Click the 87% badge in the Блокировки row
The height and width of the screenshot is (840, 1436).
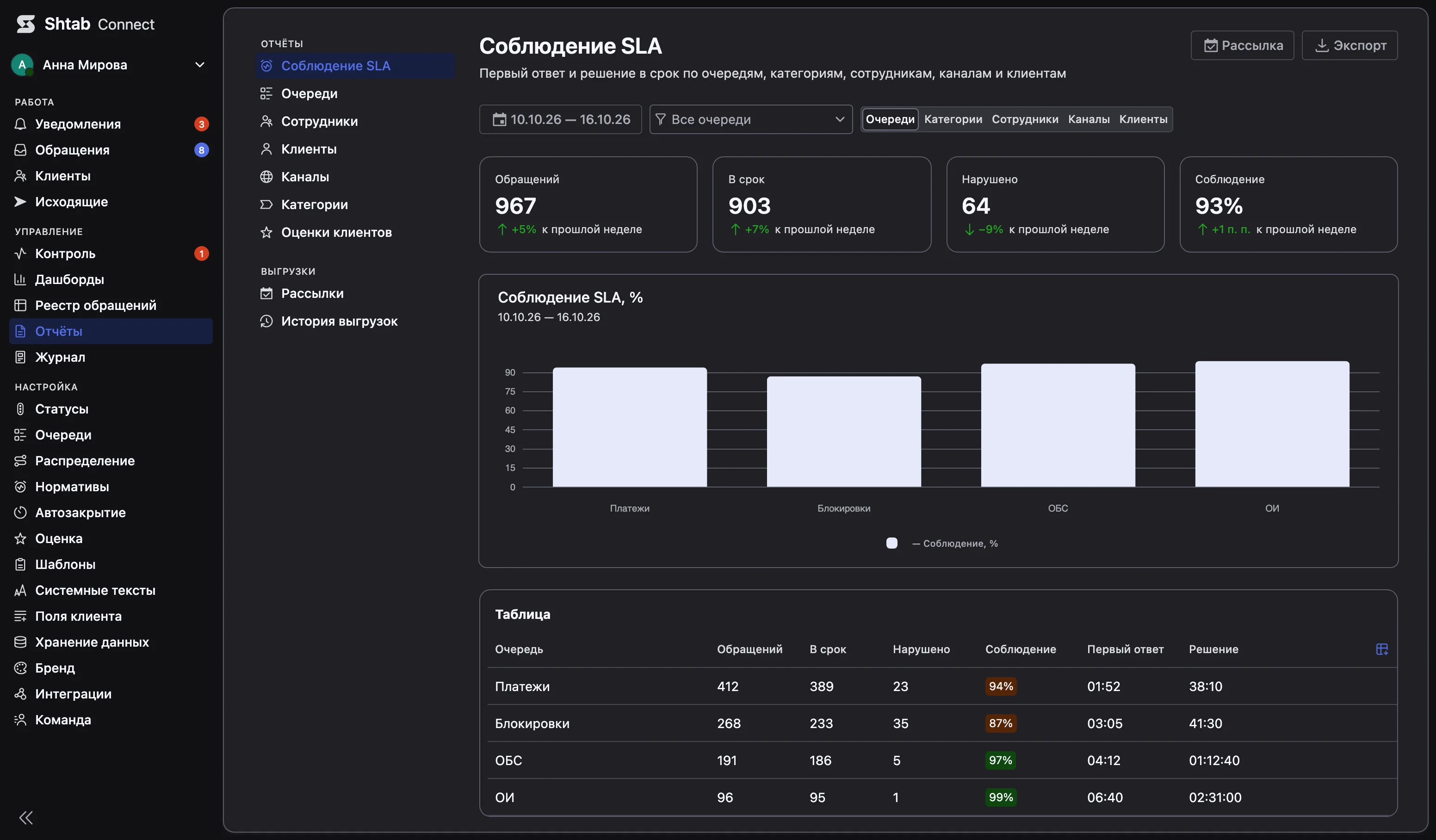[x=1001, y=723]
